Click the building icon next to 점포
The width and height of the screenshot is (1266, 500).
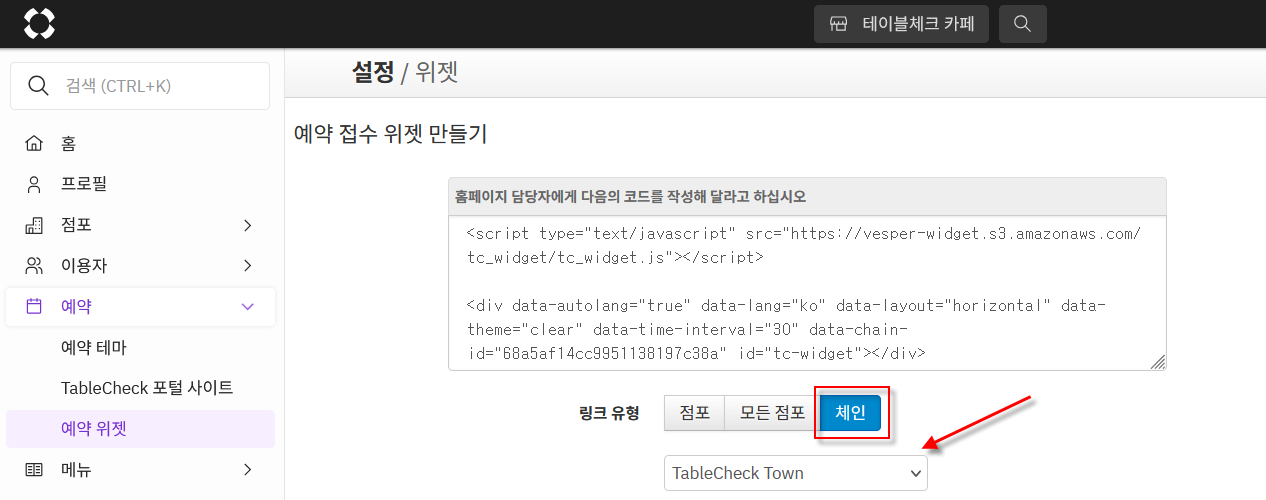(x=34, y=225)
